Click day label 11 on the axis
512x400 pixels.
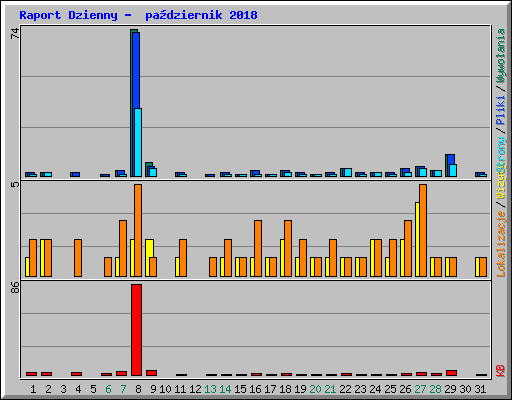(180, 389)
